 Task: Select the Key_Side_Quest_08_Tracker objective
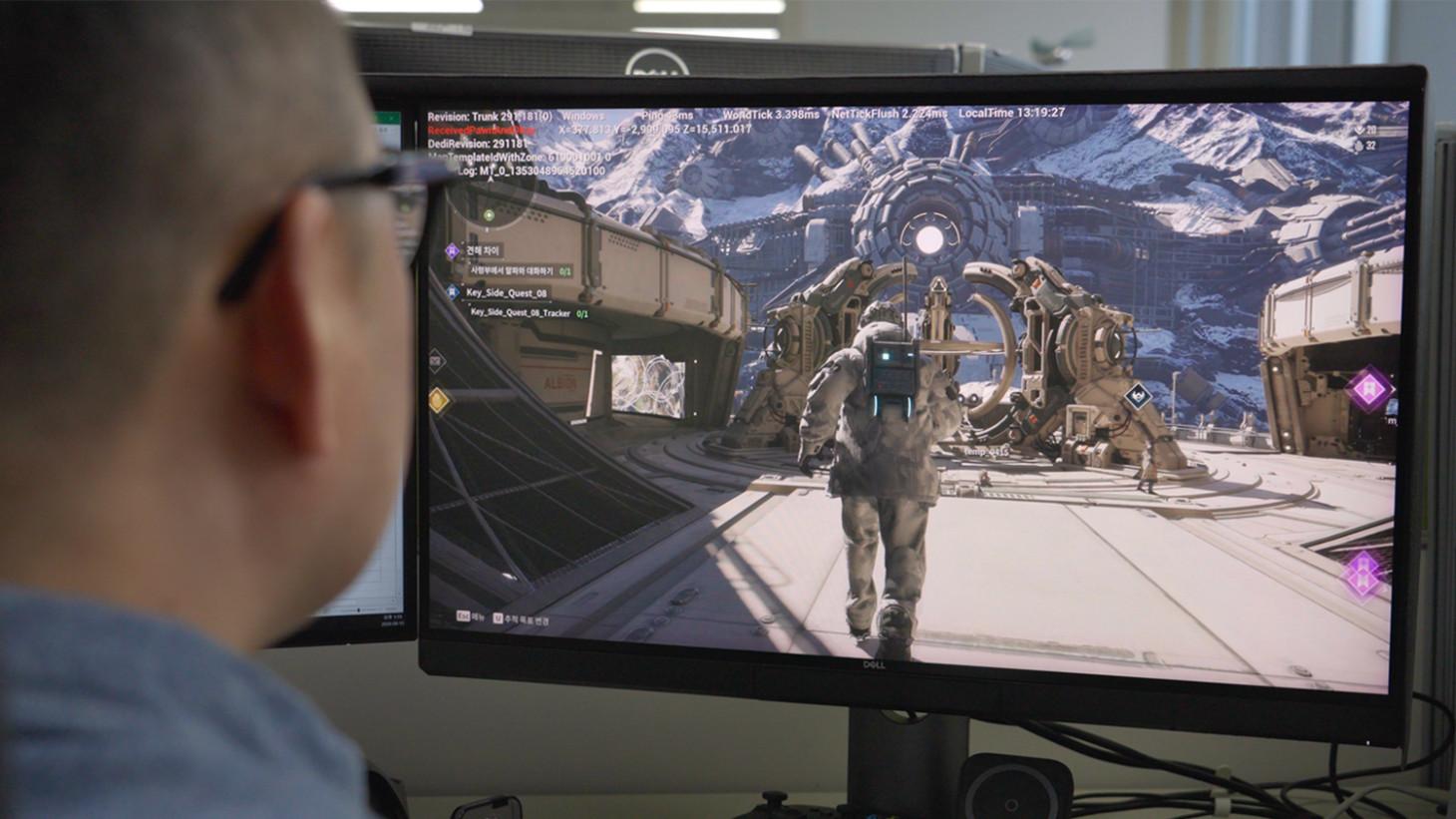pos(521,313)
